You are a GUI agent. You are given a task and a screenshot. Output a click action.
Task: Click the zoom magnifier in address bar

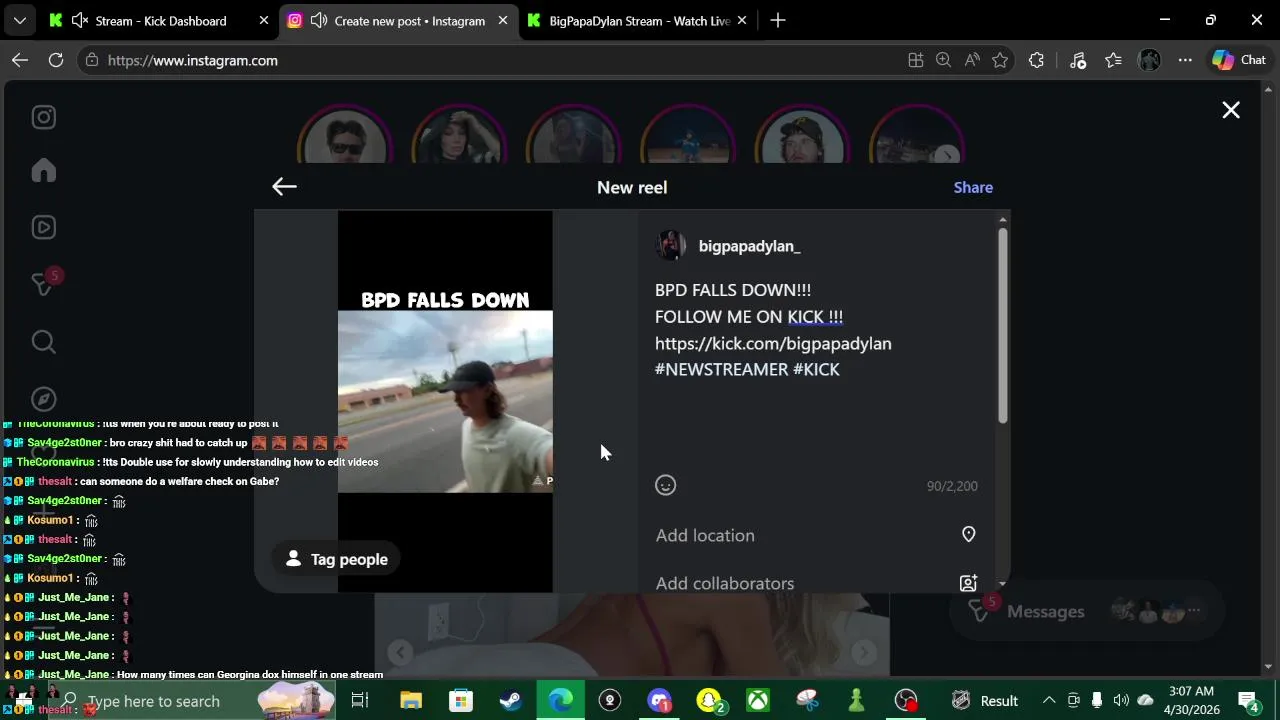point(943,60)
